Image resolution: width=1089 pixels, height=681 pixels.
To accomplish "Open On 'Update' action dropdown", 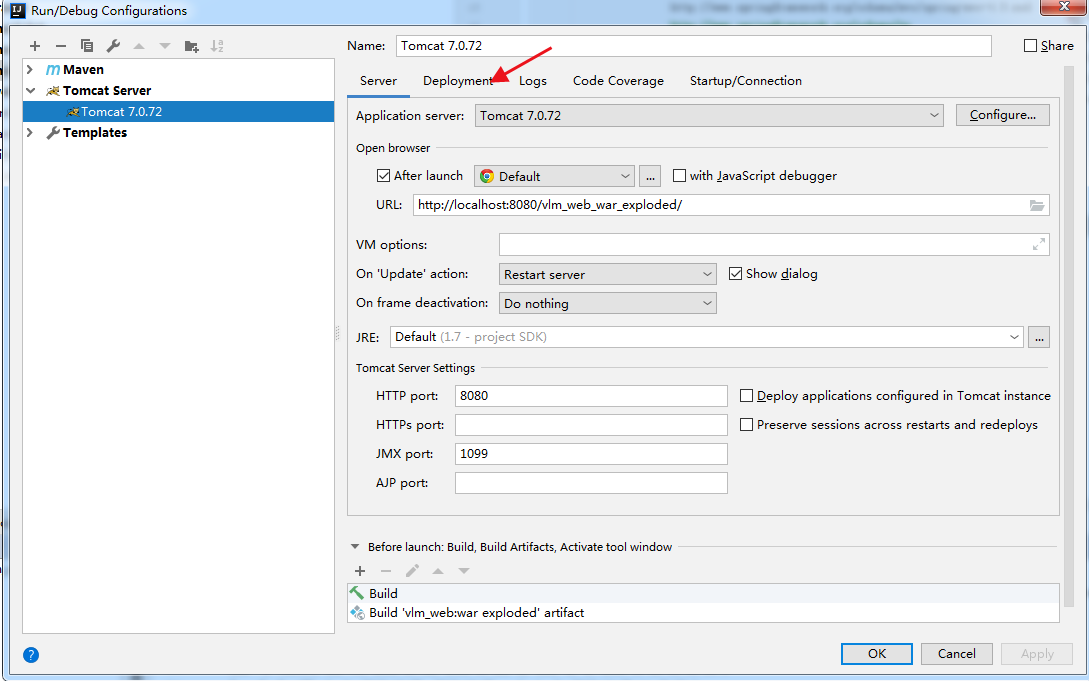I will point(608,274).
